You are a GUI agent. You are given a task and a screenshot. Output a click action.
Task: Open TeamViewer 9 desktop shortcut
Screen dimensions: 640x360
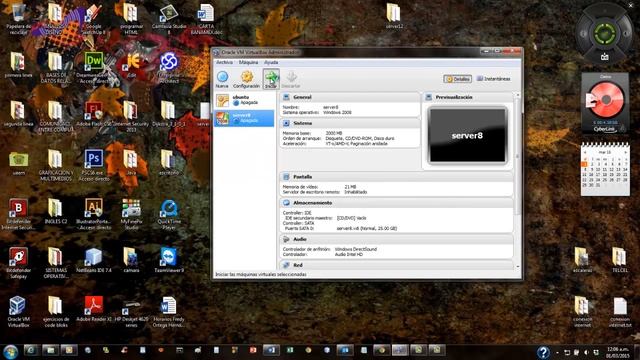[169, 260]
